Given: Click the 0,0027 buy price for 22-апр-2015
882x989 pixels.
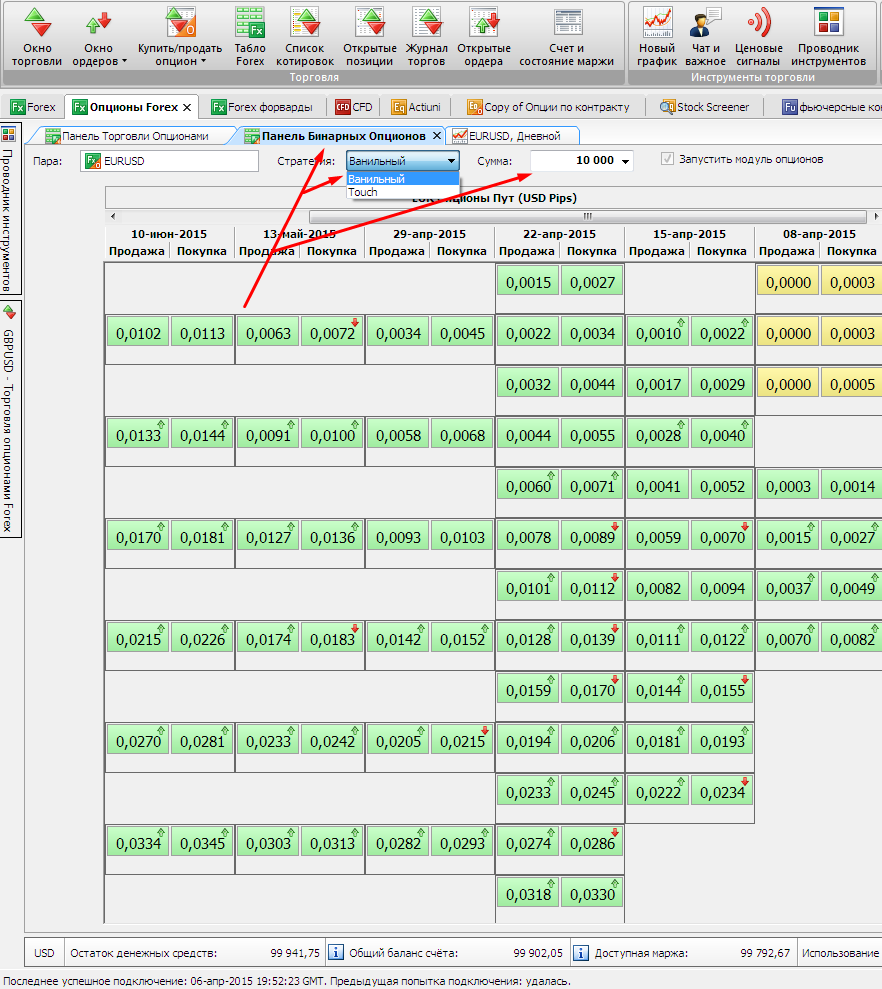Looking at the screenshot, I should pos(593,283).
